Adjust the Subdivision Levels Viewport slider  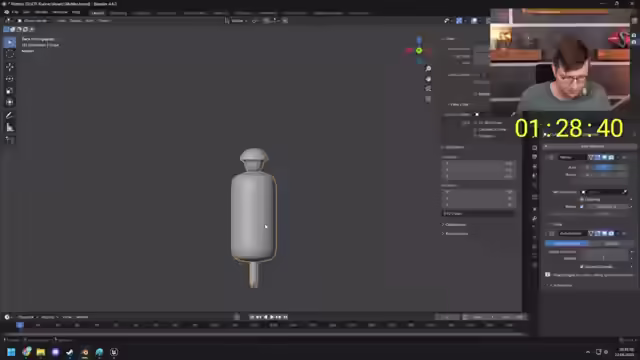(x=604, y=252)
